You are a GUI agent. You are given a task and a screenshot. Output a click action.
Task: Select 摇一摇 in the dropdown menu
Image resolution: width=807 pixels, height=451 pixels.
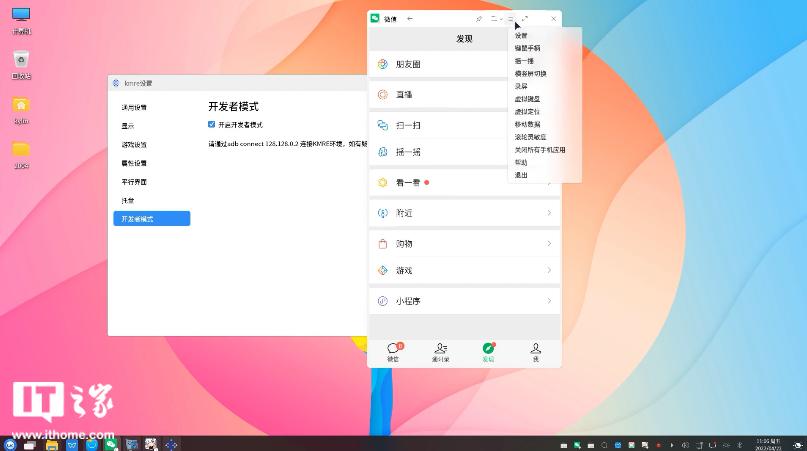click(x=524, y=61)
